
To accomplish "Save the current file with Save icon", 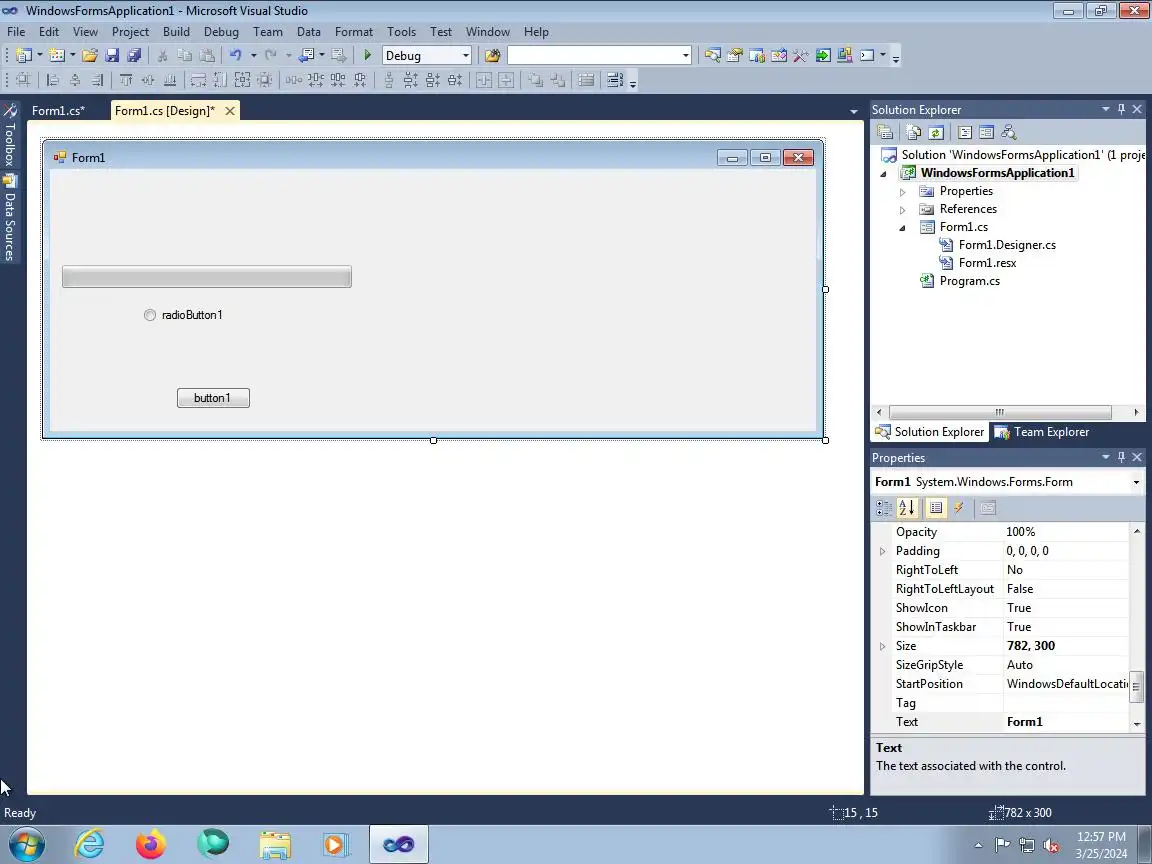I will (112, 55).
